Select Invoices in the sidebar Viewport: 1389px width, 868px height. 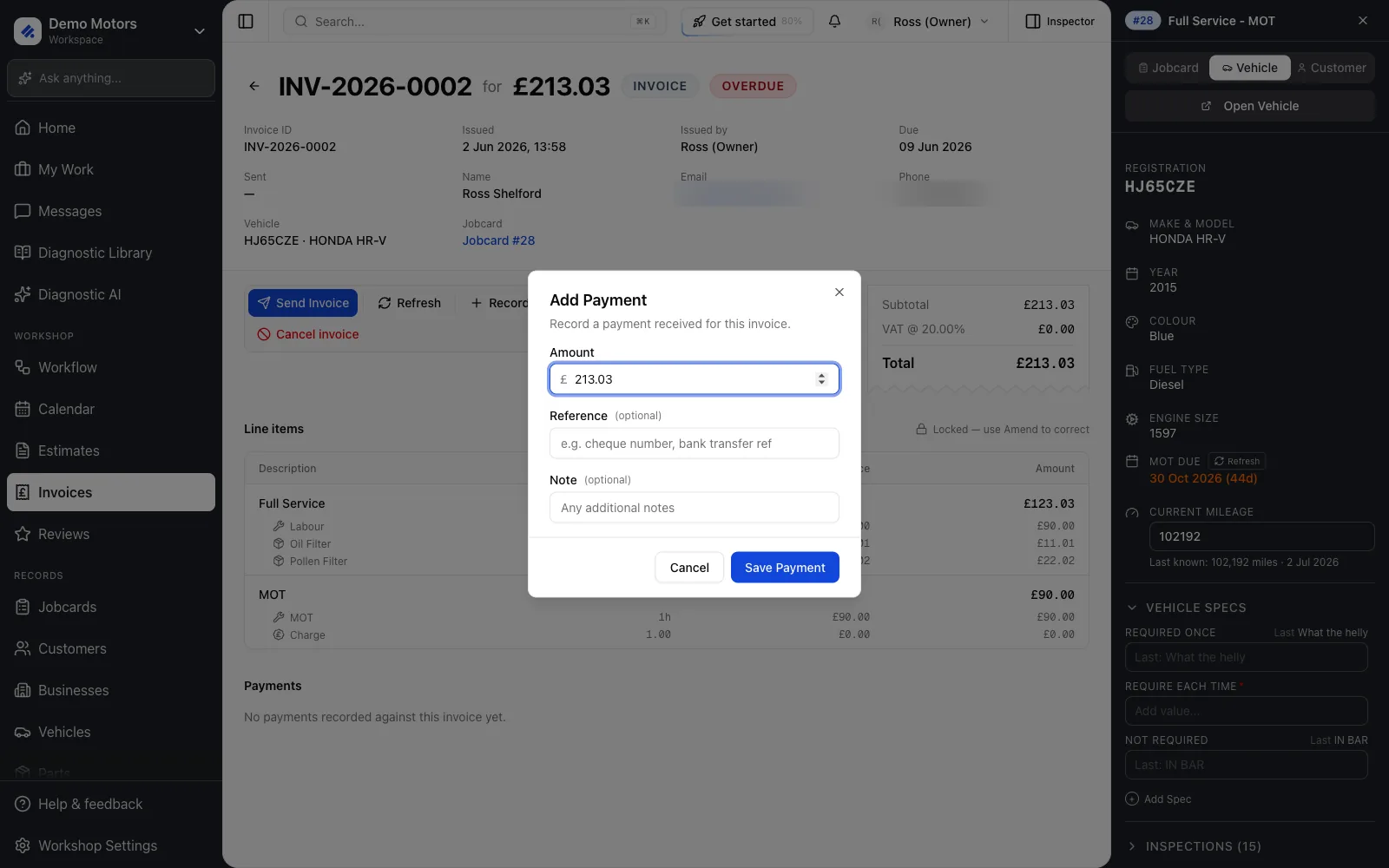click(x=111, y=492)
